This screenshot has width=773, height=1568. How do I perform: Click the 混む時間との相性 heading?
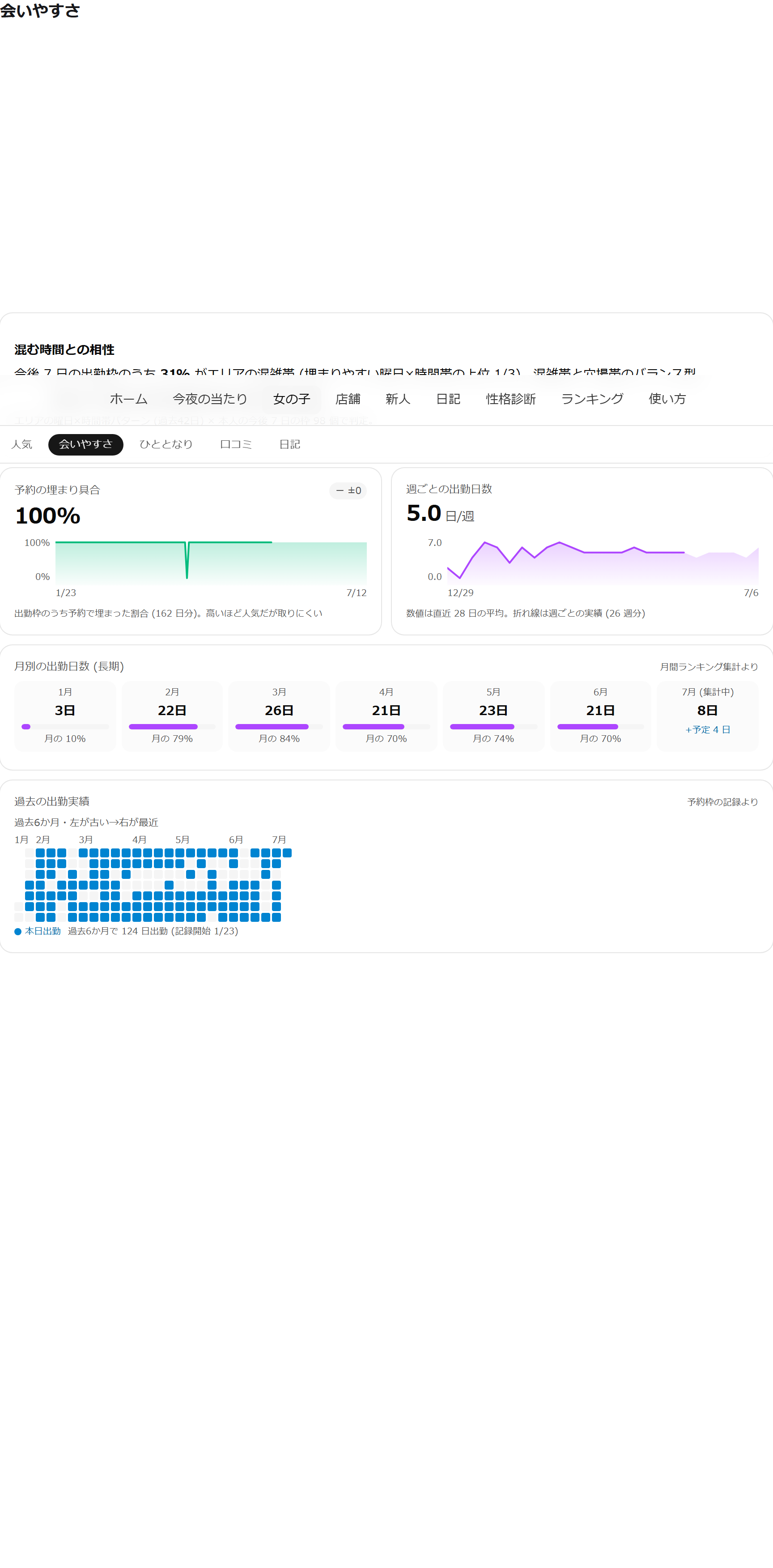pyautogui.click(x=64, y=350)
